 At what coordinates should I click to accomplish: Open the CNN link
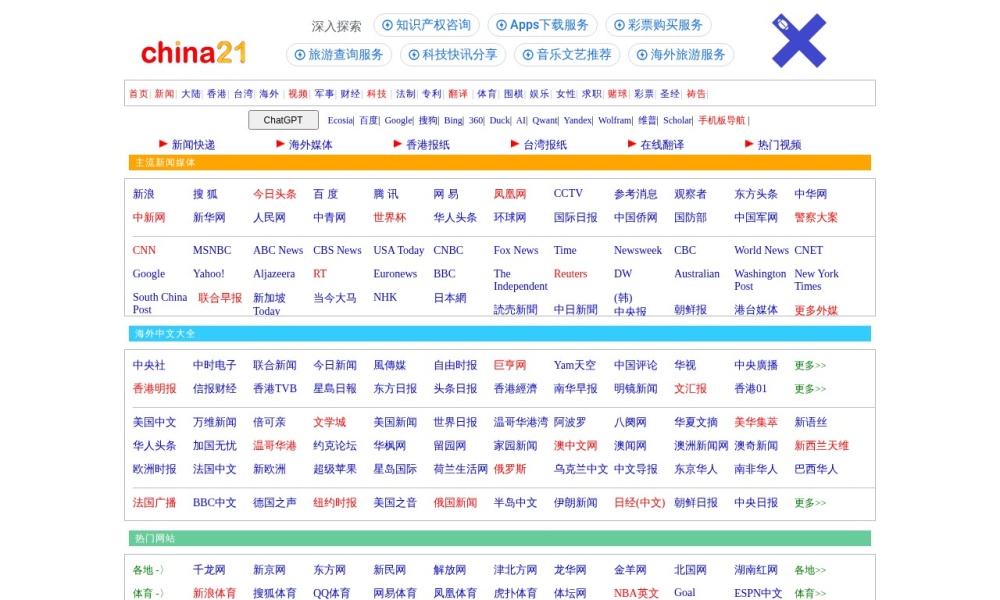click(x=143, y=250)
